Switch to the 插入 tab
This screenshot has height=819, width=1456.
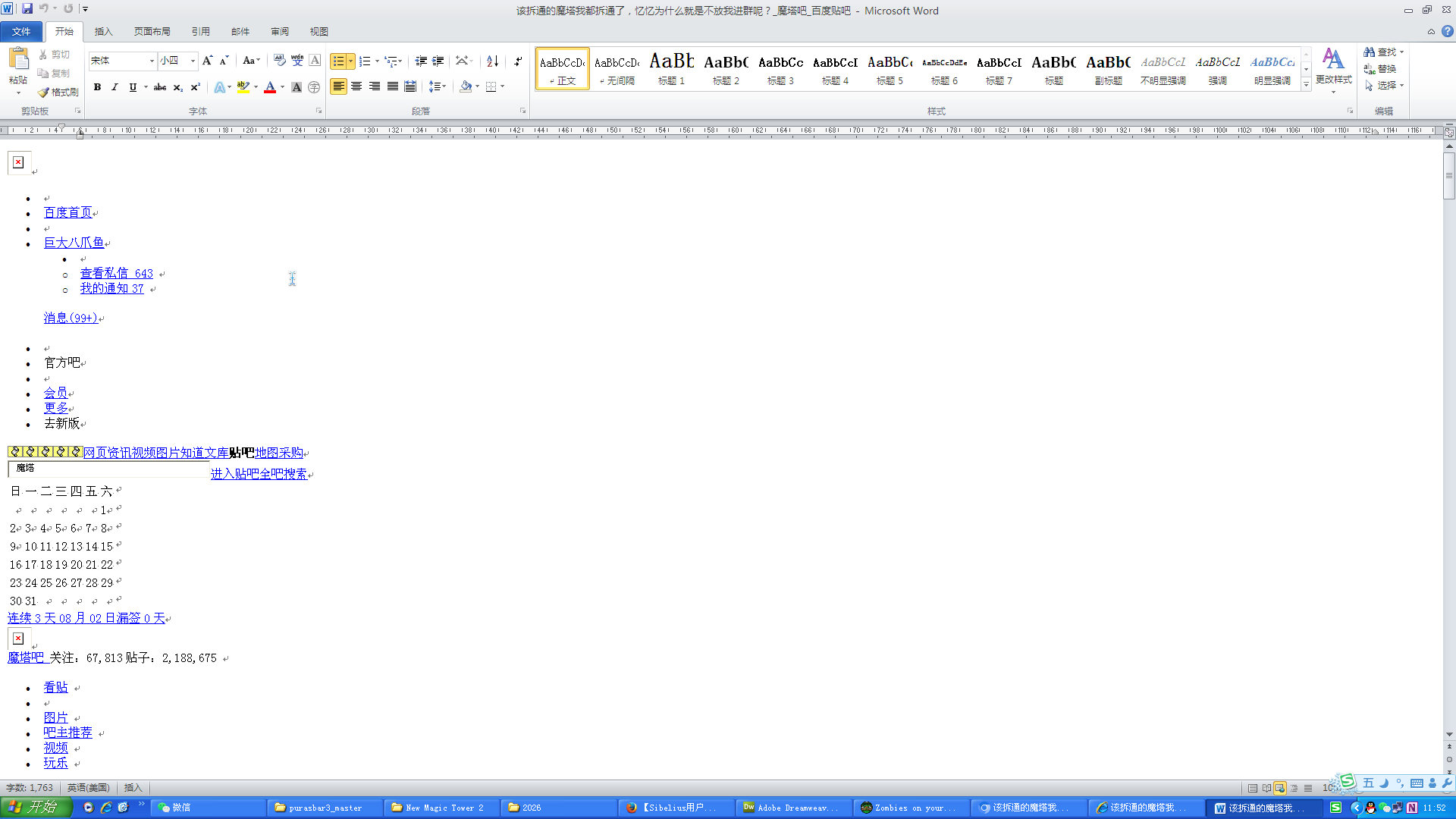103,32
